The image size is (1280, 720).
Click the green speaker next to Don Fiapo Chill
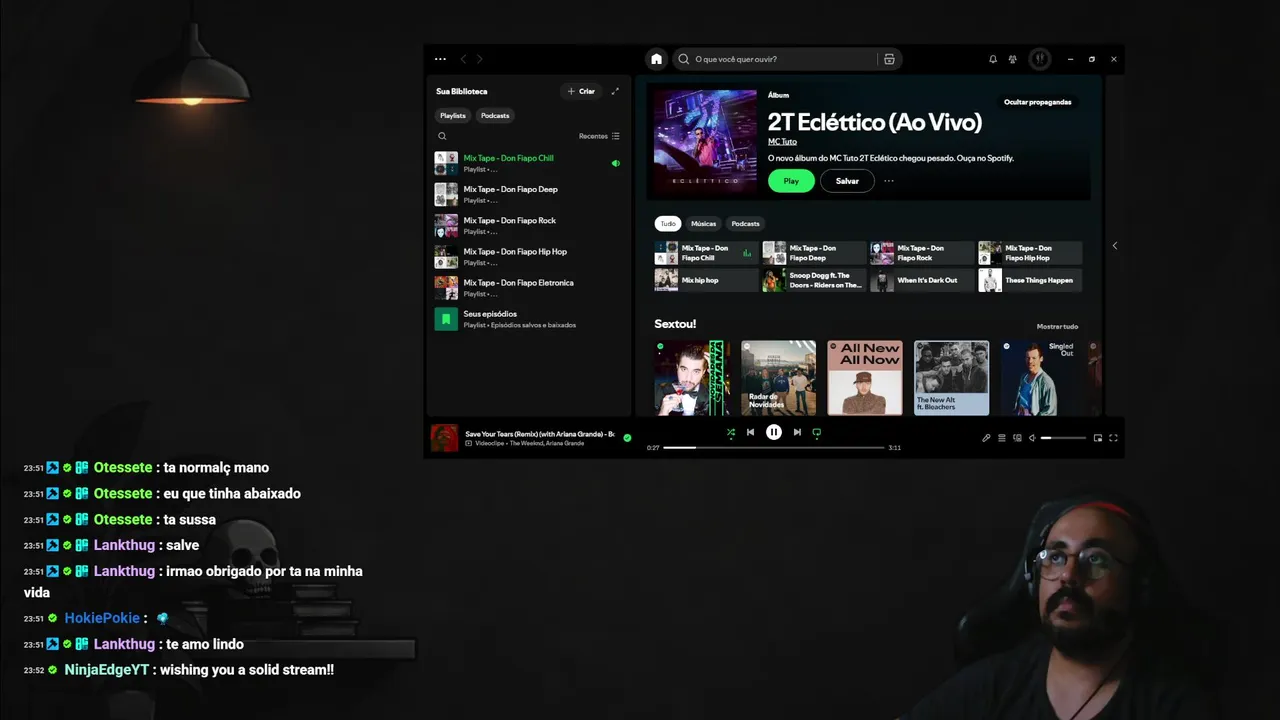click(x=615, y=163)
